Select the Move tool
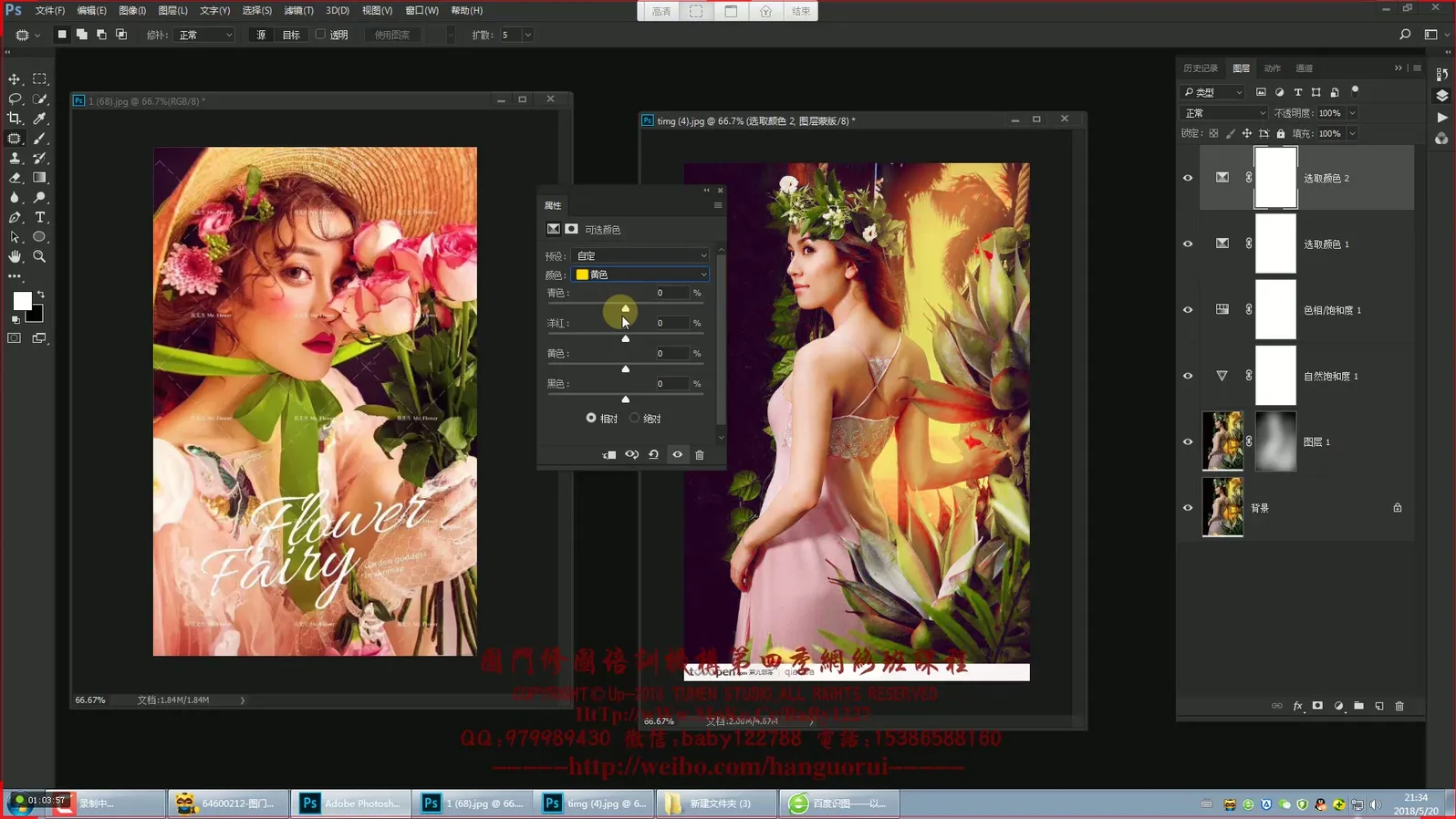This screenshot has height=819, width=1456. click(x=15, y=79)
